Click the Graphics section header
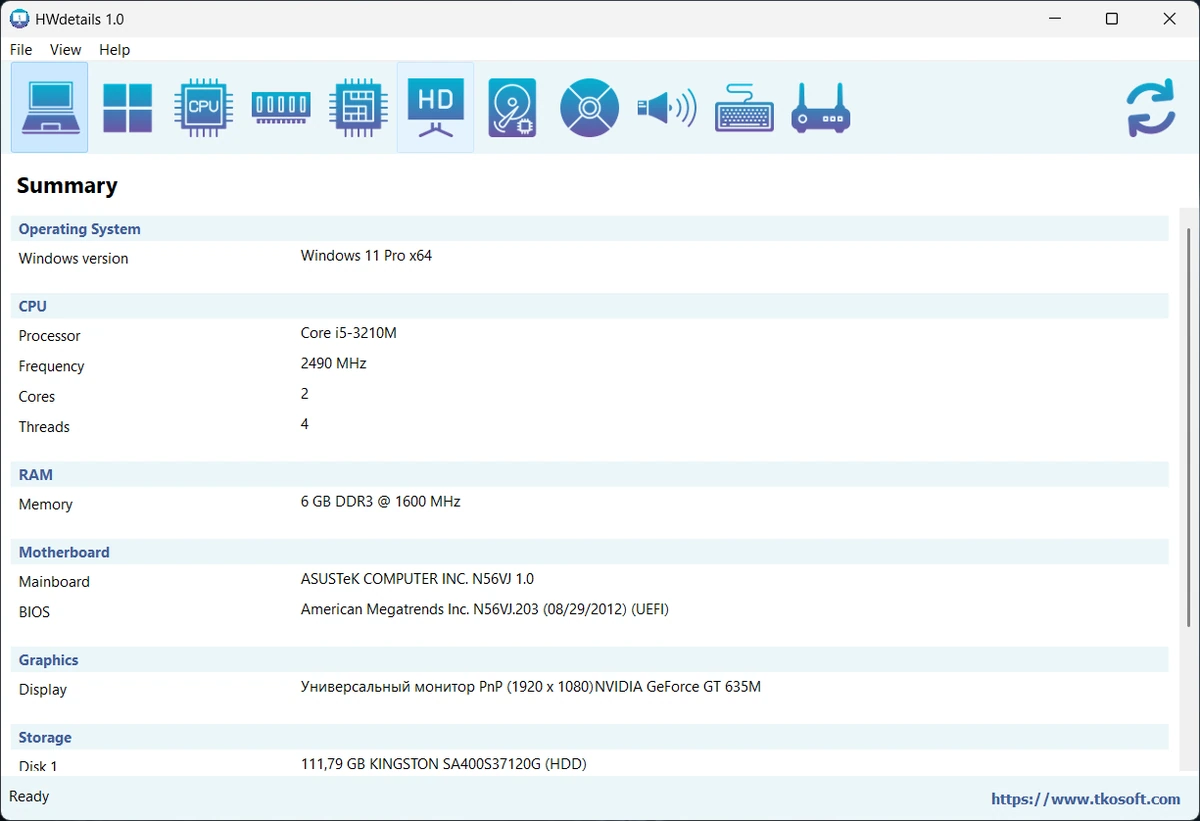Image resolution: width=1200 pixels, height=821 pixels. [x=590, y=660]
